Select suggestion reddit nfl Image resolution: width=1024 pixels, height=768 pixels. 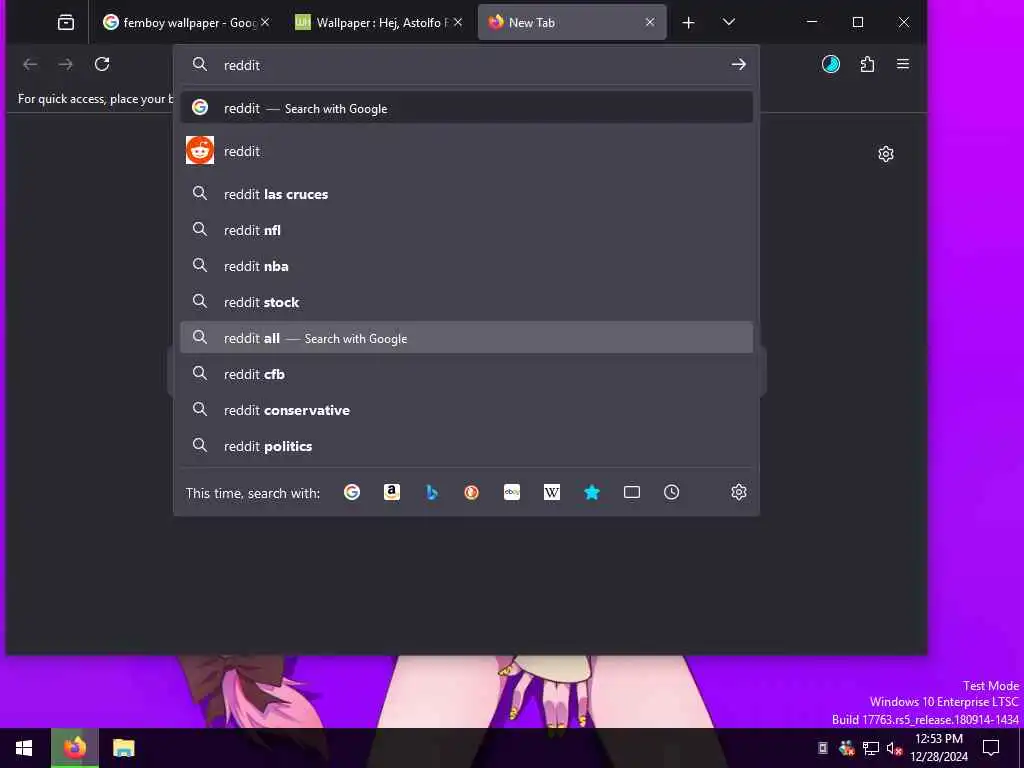pyautogui.click(x=466, y=230)
